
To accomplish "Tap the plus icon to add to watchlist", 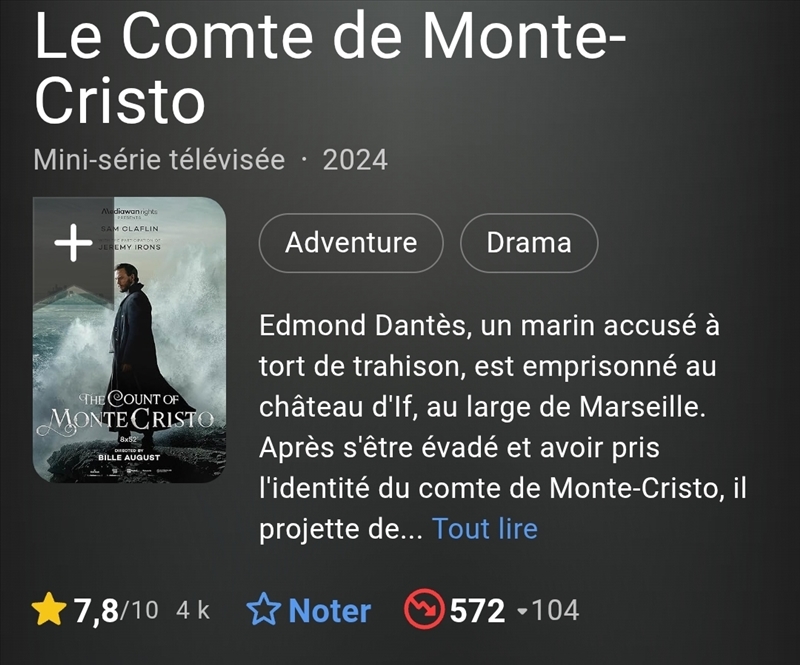I will (73, 243).
